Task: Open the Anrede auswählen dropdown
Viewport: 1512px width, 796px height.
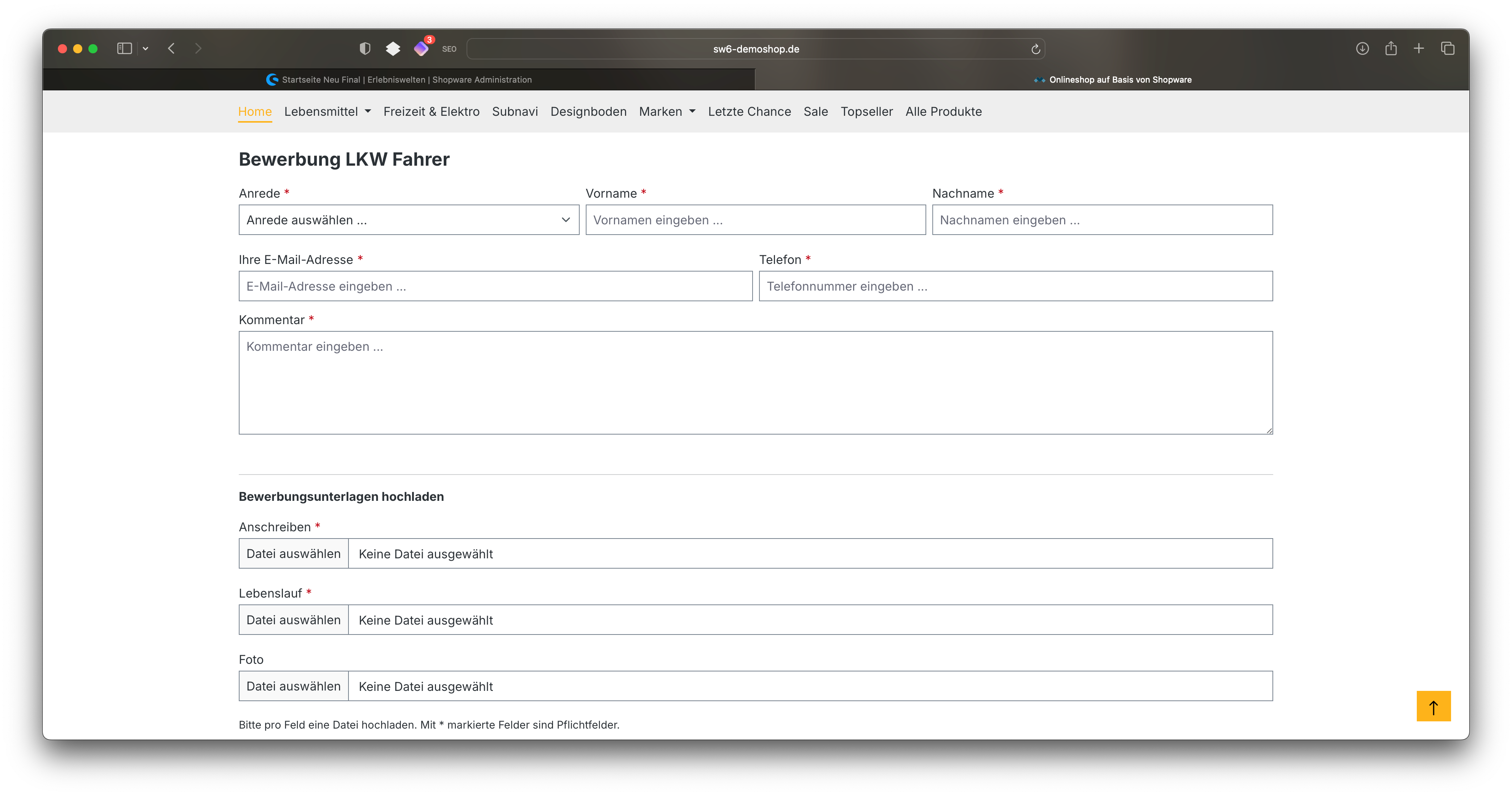Action: pos(409,220)
